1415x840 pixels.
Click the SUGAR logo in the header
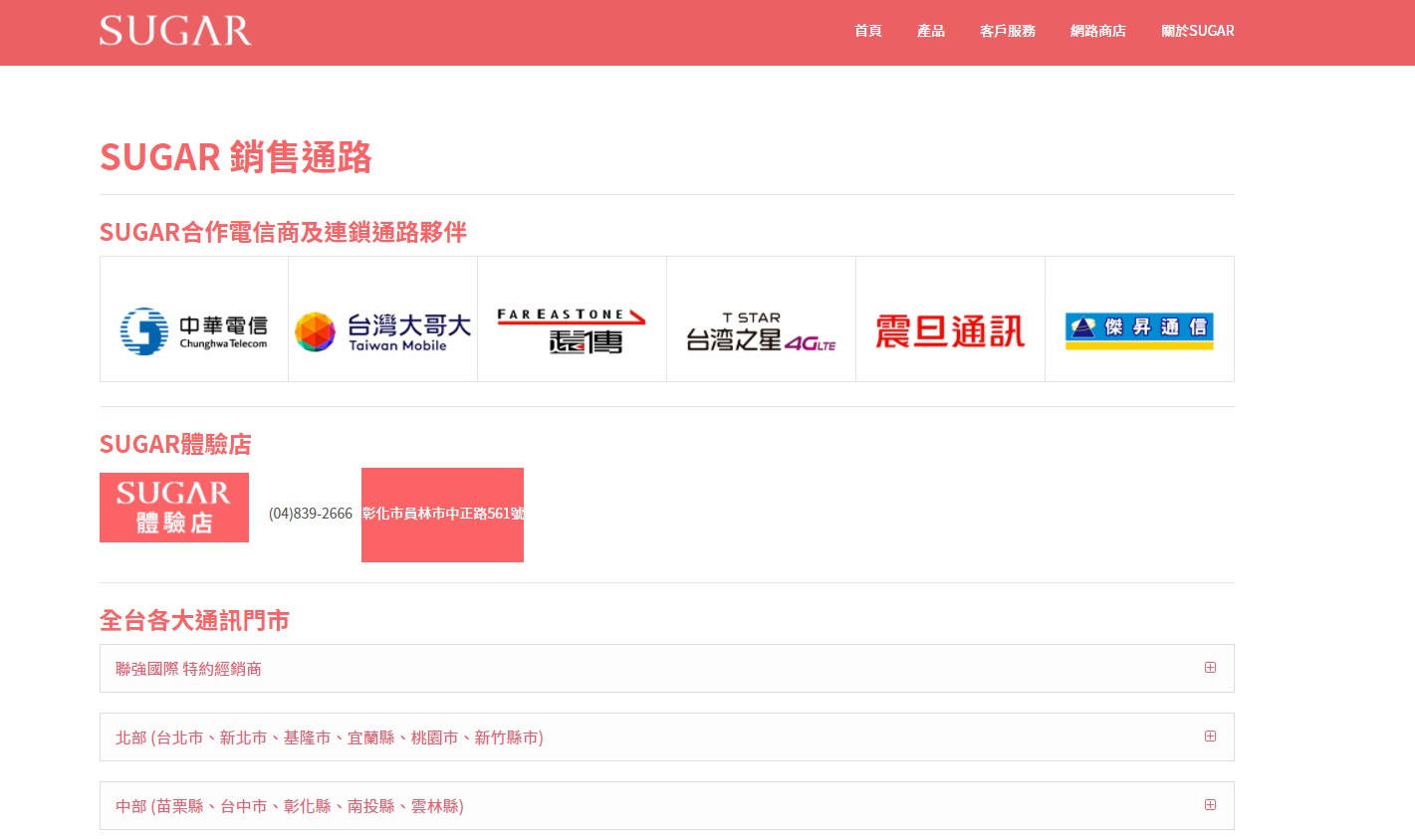[175, 31]
